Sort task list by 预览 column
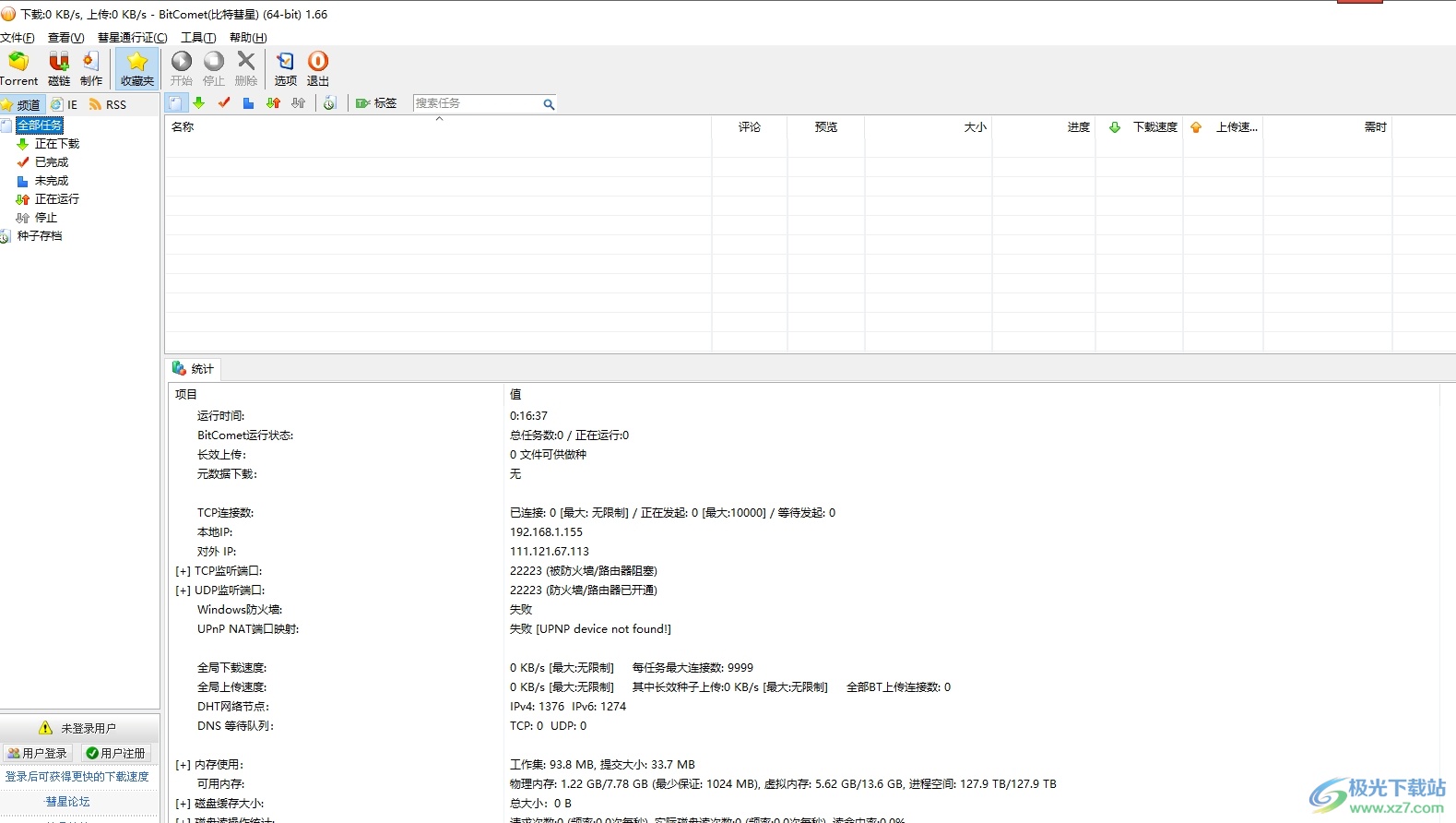 coord(826,127)
